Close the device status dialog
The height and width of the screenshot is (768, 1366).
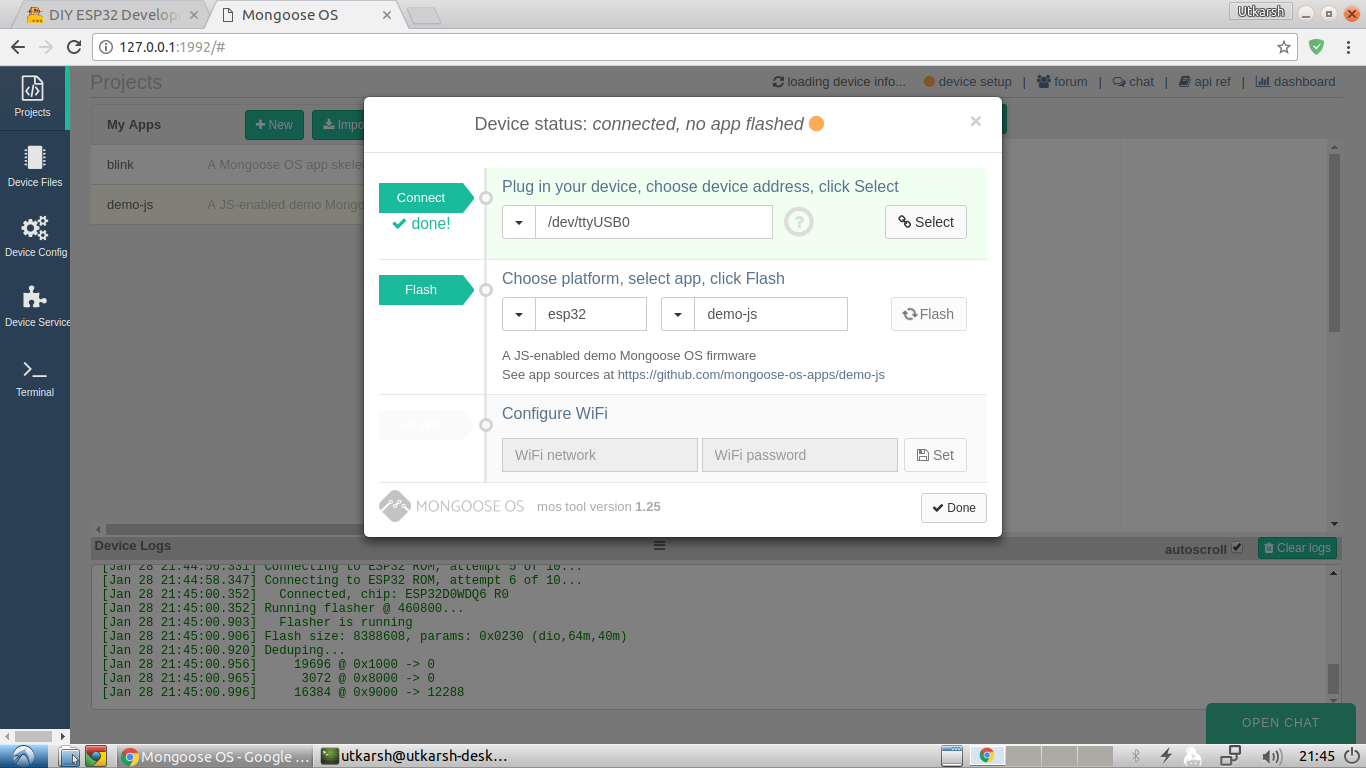[975, 122]
